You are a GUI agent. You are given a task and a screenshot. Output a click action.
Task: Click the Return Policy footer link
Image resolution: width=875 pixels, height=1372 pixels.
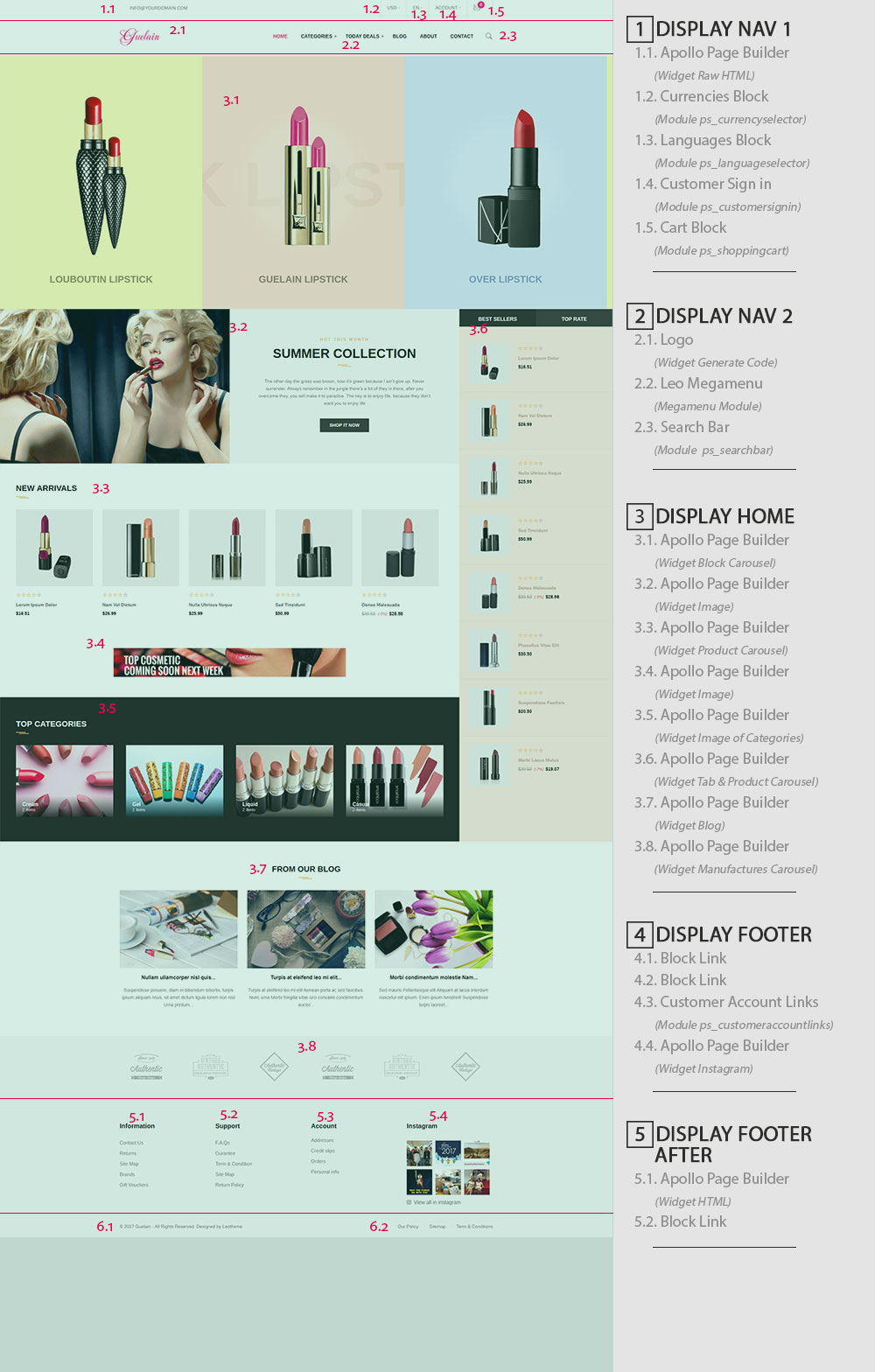pos(229,1185)
